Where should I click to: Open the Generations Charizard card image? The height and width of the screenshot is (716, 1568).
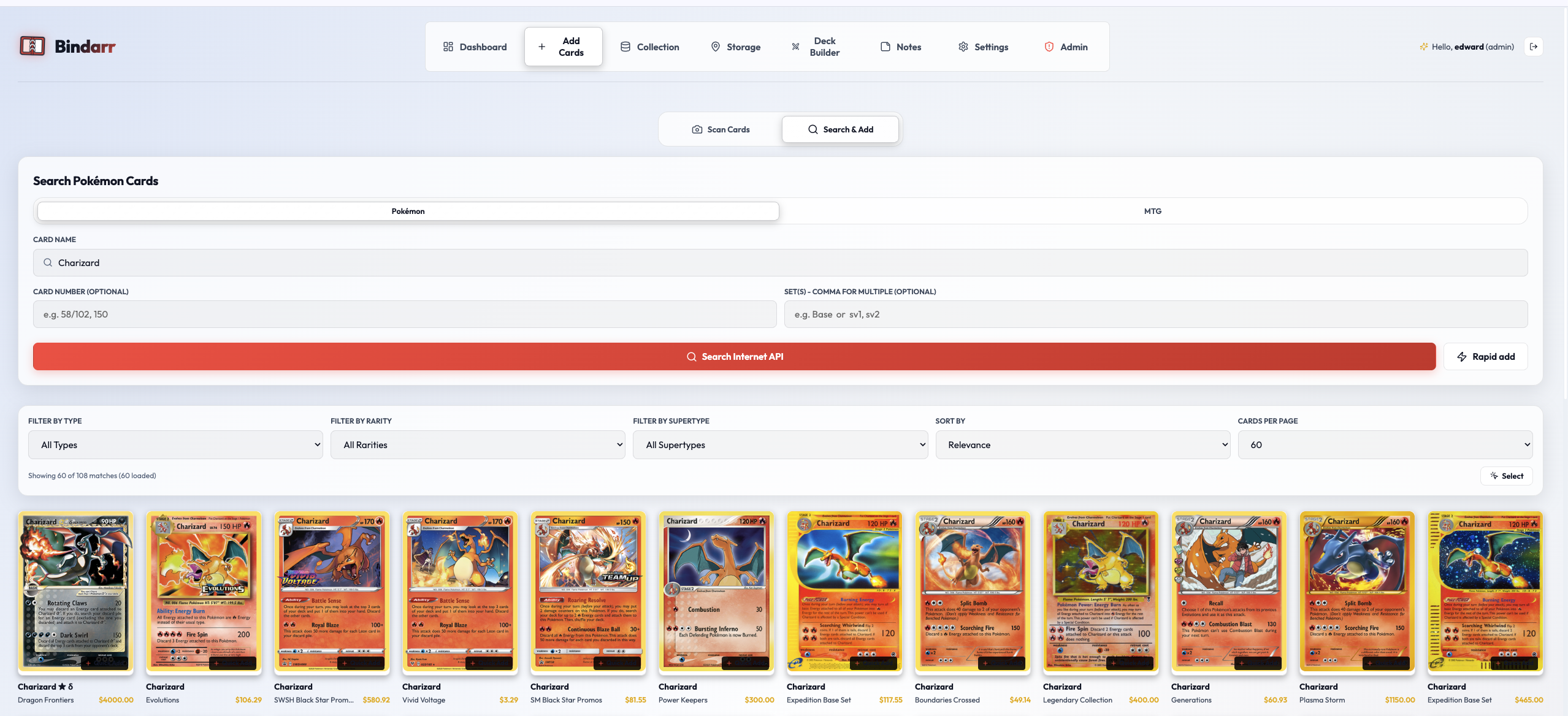pos(1229,592)
